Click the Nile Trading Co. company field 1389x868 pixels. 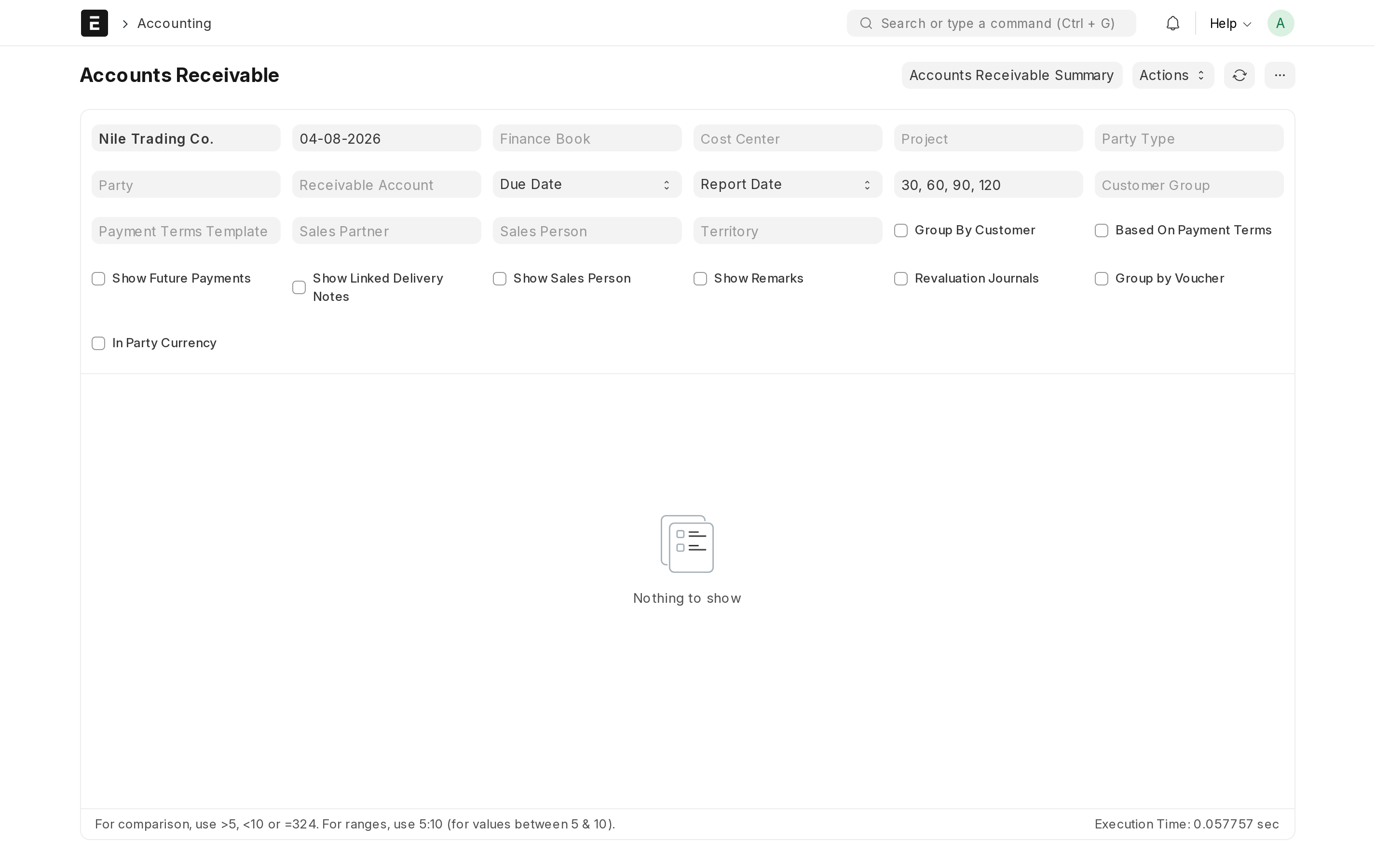coord(186,138)
